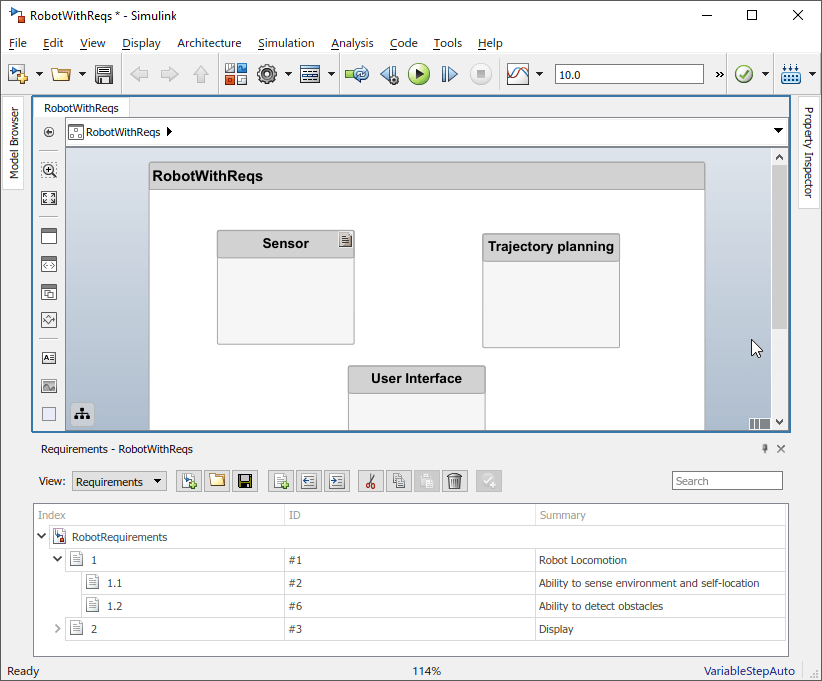Toggle the Property Inspector panel
Viewport: 822px width, 681px height.
pyautogui.click(x=808, y=160)
